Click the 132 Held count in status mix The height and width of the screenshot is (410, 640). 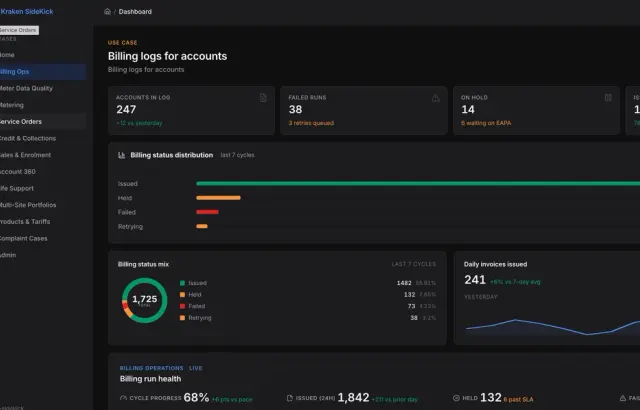coord(409,295)
